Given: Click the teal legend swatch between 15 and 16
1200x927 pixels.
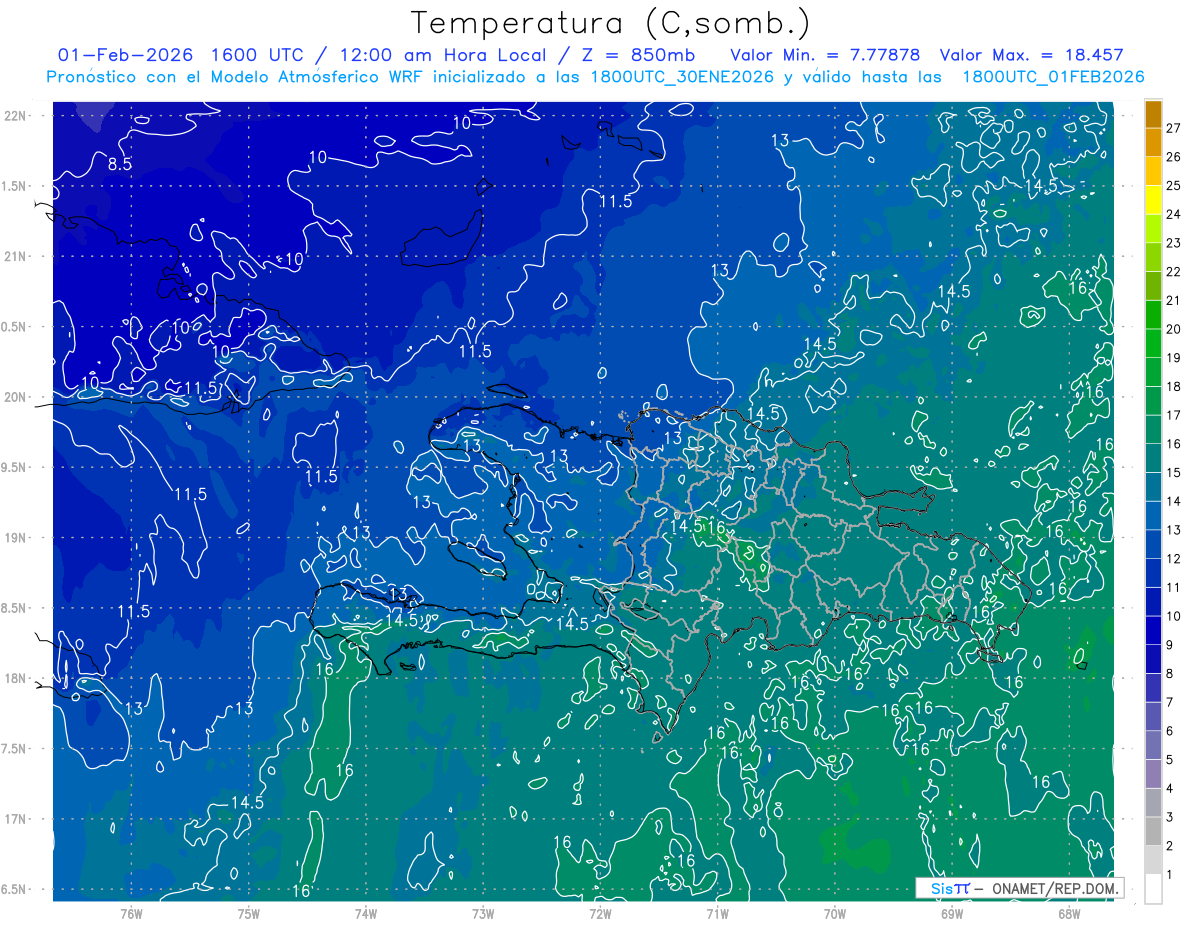Looking at the screenshot, I should [x=1153, y=459].
